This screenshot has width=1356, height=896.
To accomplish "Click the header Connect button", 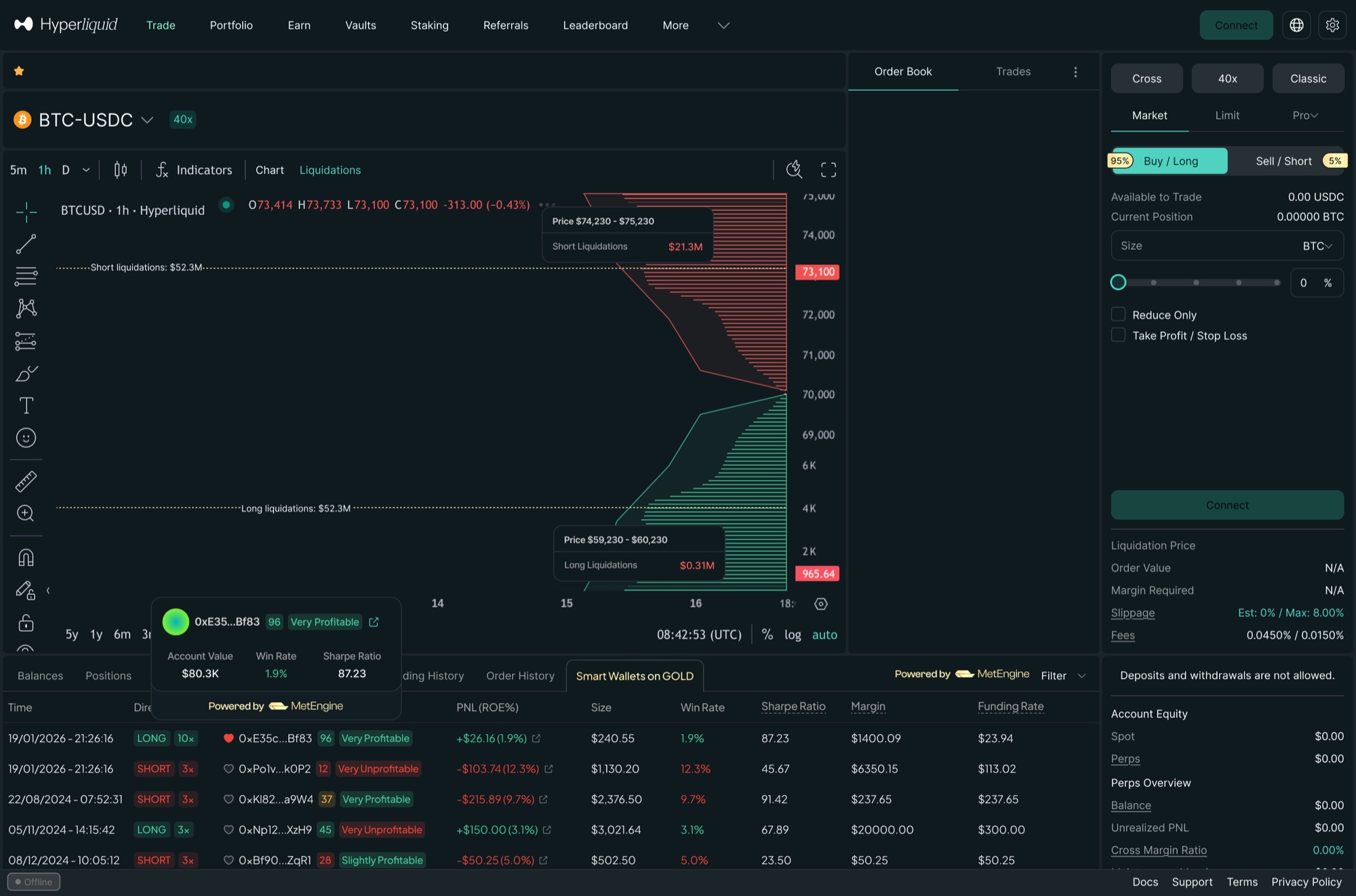I will [1236, 25].
